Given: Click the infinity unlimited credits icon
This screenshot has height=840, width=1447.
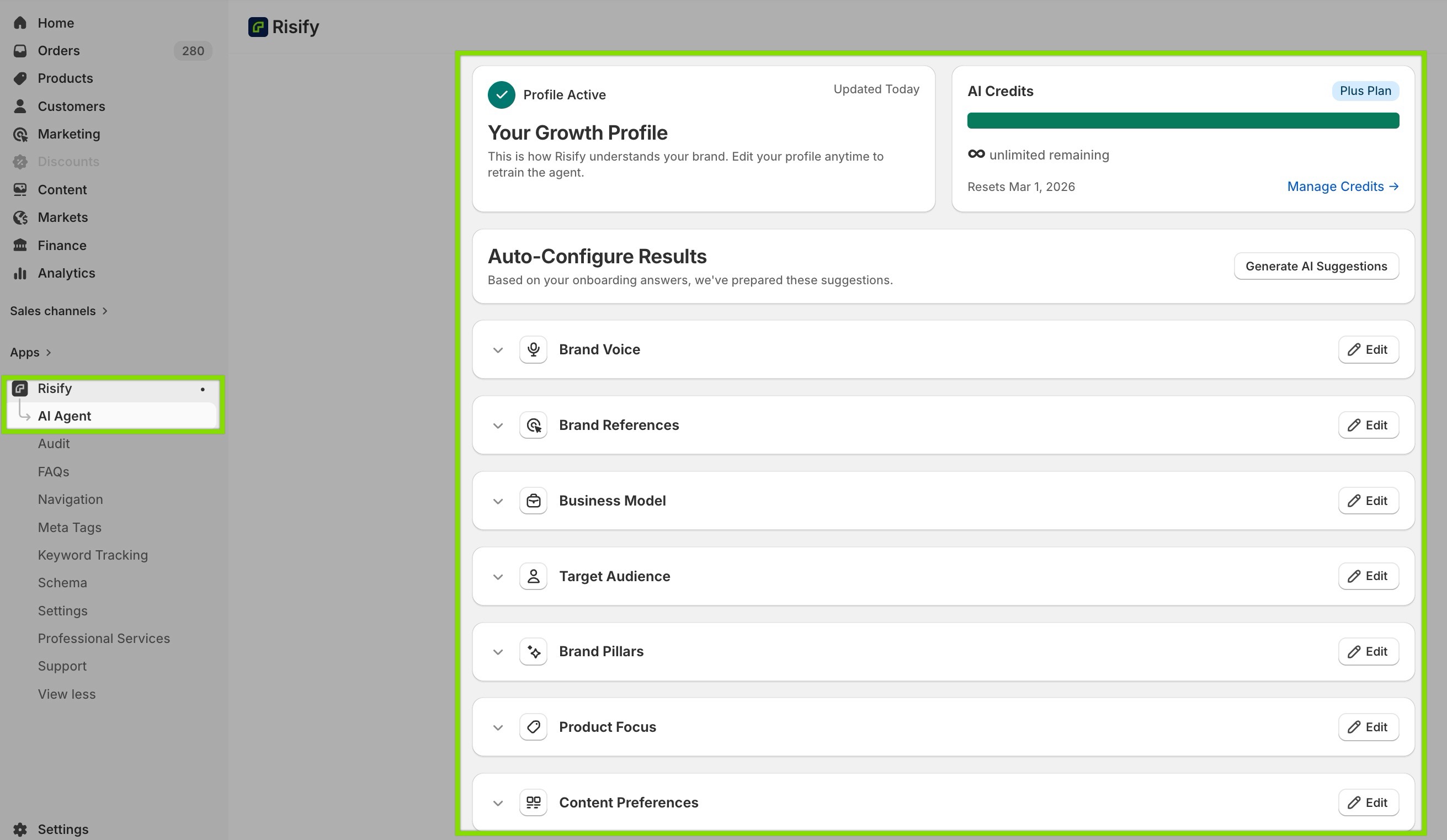Looking at the screenshot, I should click(976, 154).
